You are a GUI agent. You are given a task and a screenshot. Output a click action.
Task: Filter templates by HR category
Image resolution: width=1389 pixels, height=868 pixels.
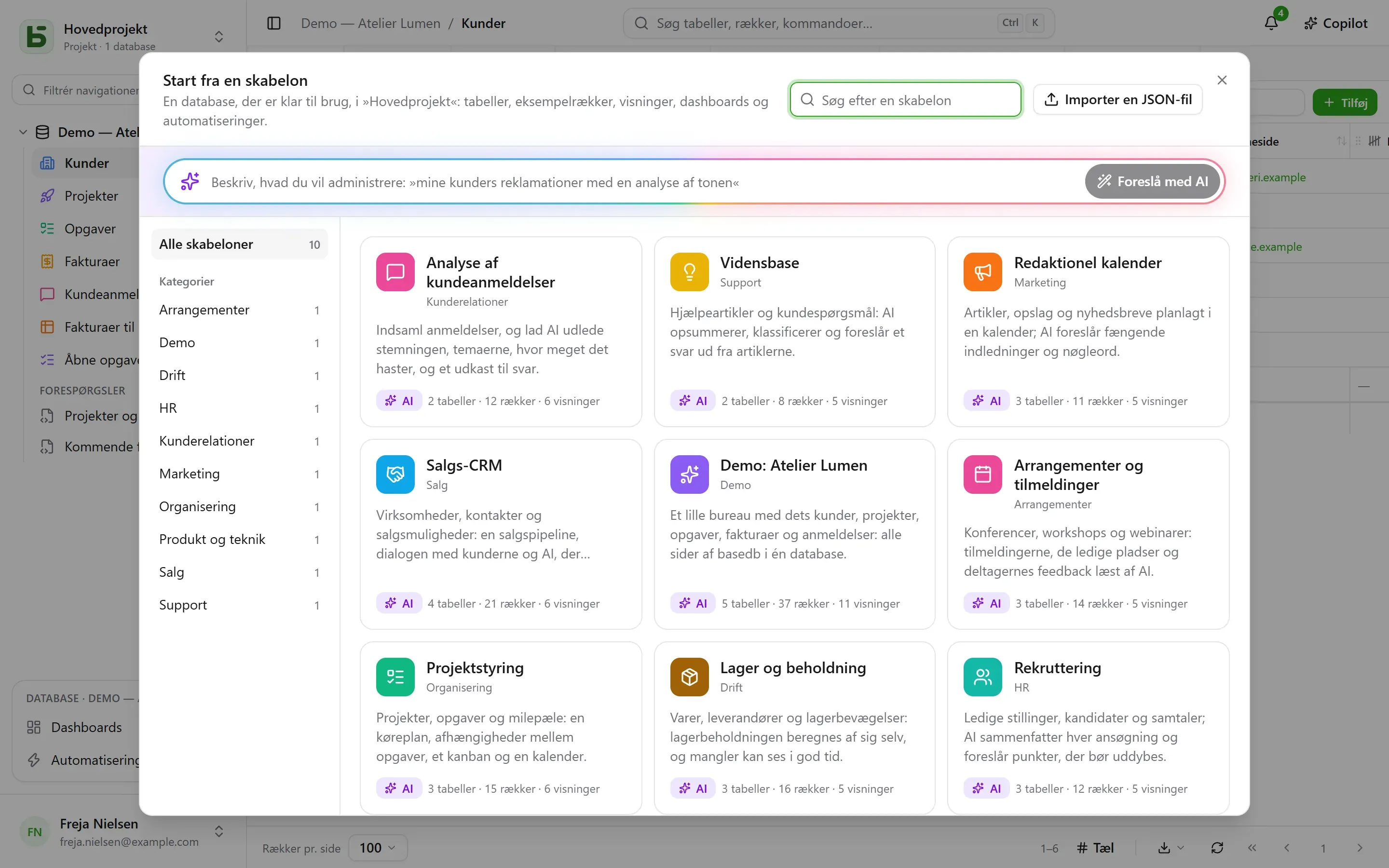click(x=239, y=408)
